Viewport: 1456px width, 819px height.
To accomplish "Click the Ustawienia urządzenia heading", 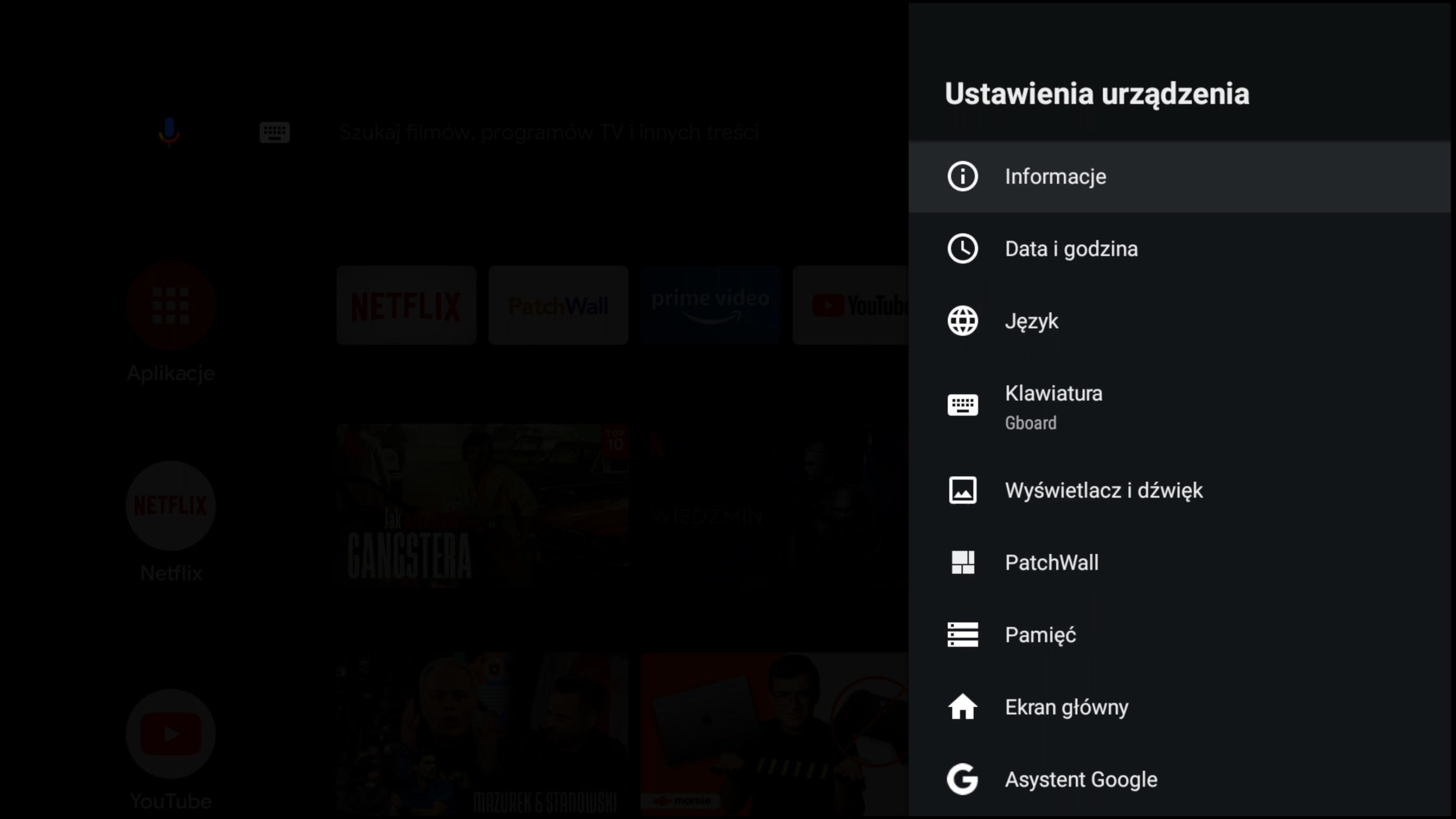I will 1097,94.
